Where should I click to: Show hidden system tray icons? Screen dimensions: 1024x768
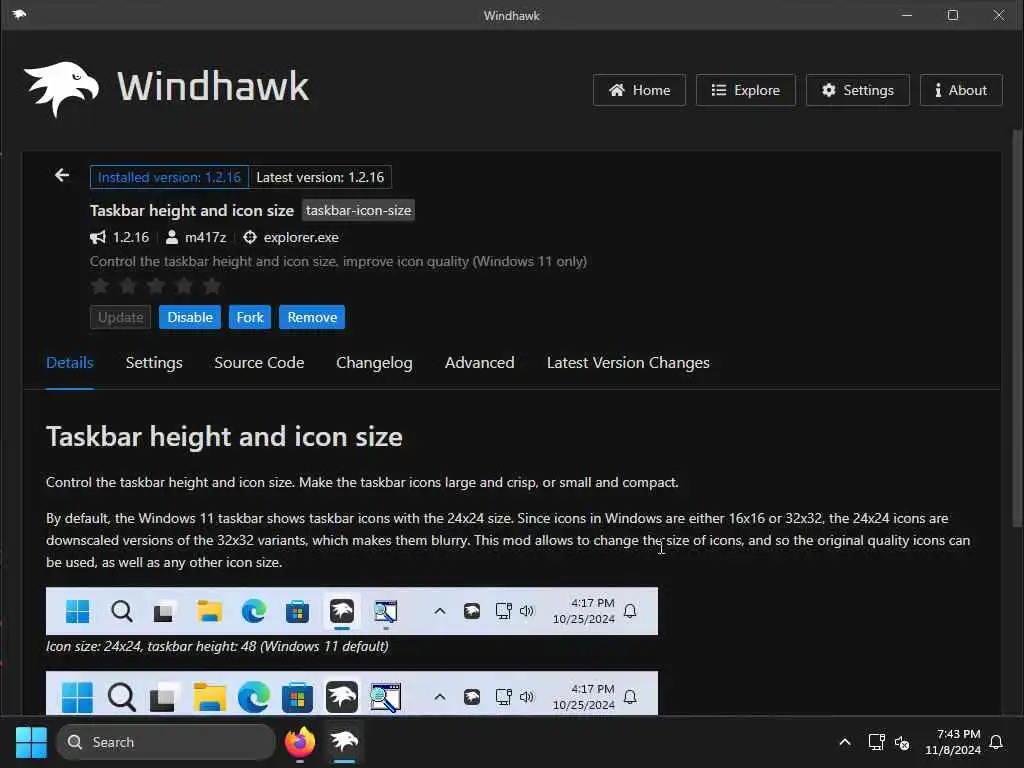(844, 742)
